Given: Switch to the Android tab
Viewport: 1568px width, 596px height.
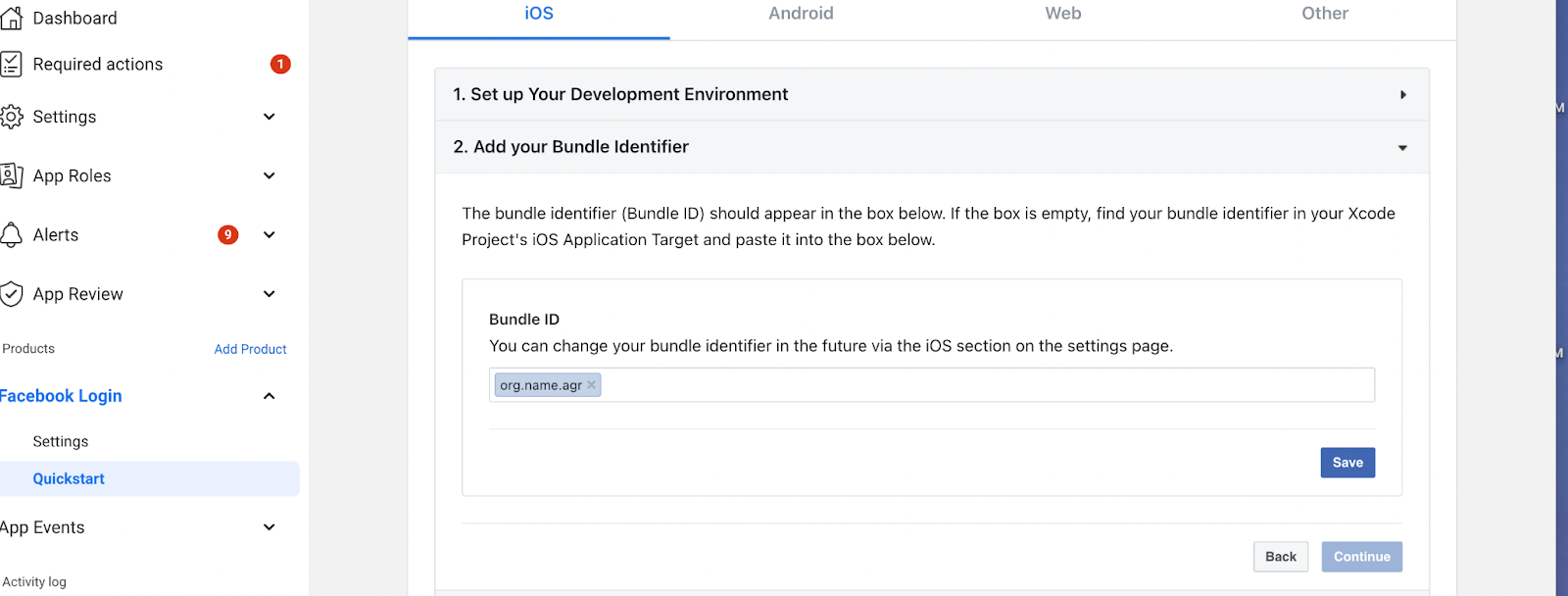Looking at the screenshot, I should pyautogui.click(x=801, y=14).
